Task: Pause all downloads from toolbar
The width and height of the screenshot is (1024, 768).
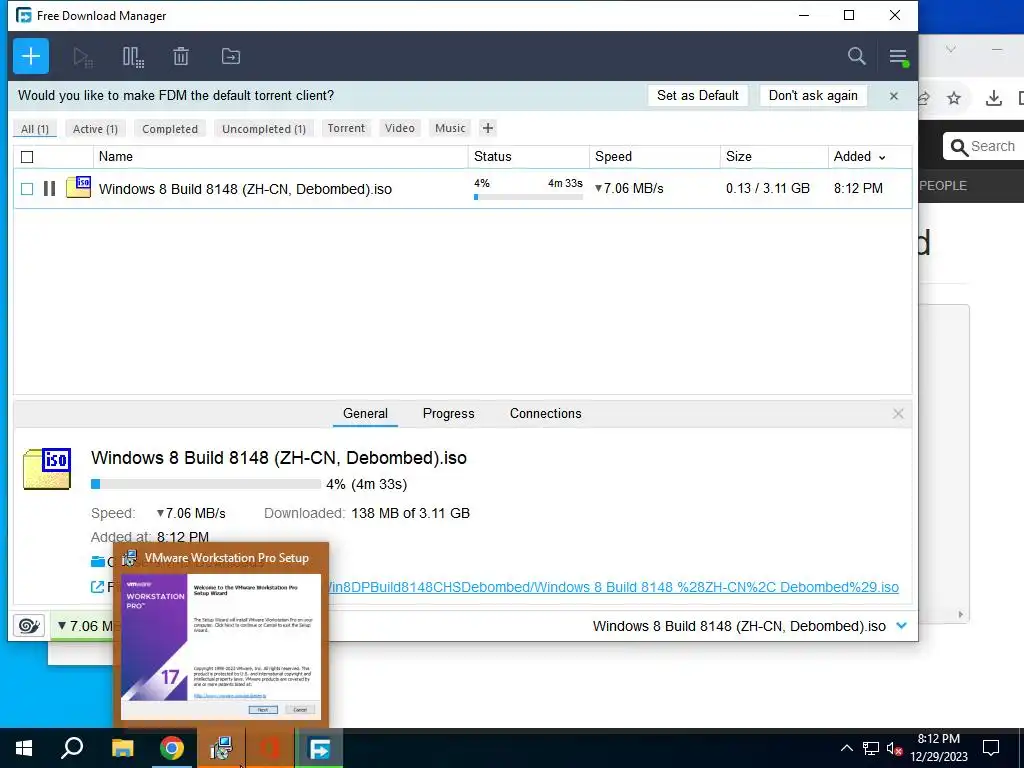Action: tap(133, 57)
